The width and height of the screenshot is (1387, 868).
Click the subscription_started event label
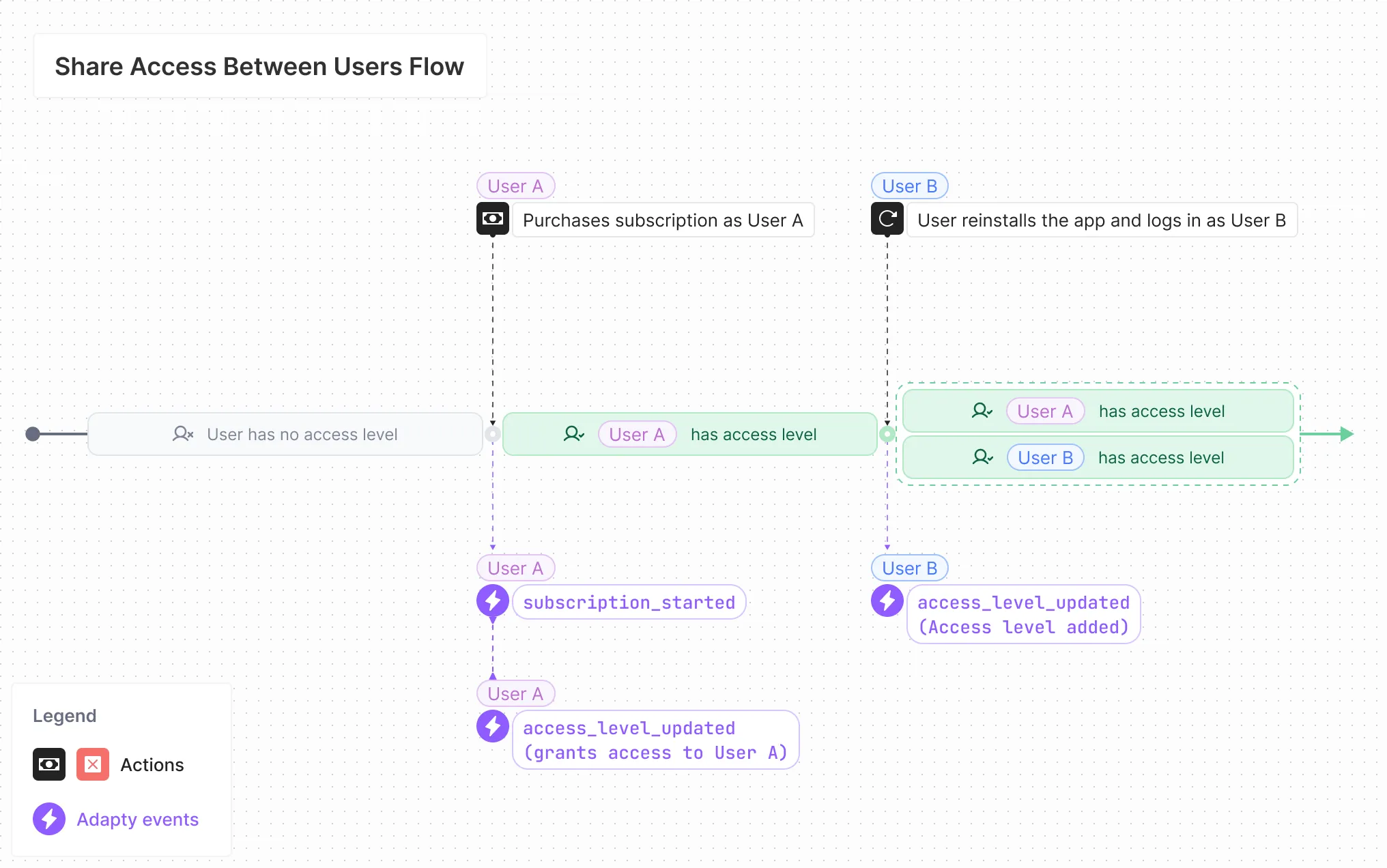click(629, 602)
